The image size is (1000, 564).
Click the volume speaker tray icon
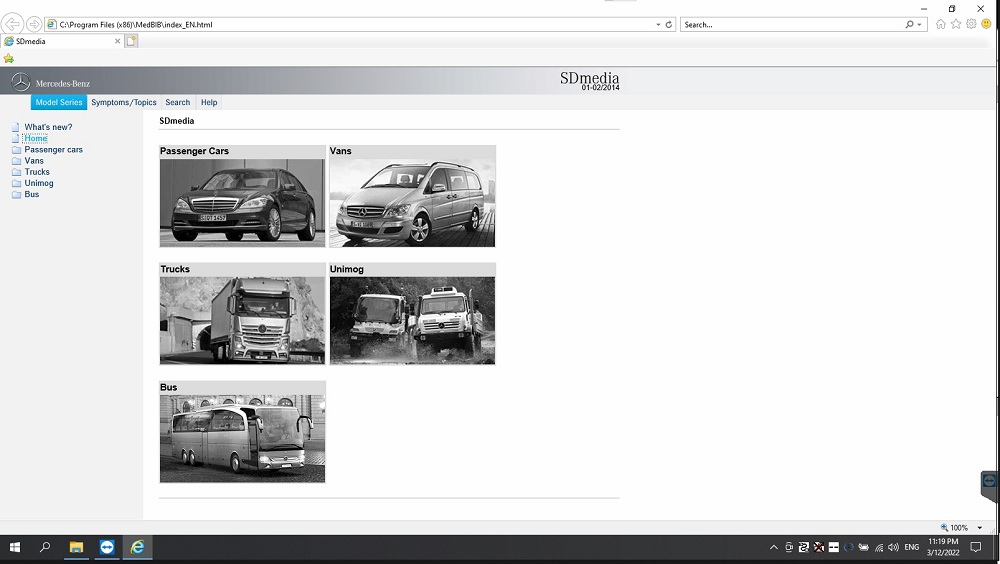tap(893, 547)
